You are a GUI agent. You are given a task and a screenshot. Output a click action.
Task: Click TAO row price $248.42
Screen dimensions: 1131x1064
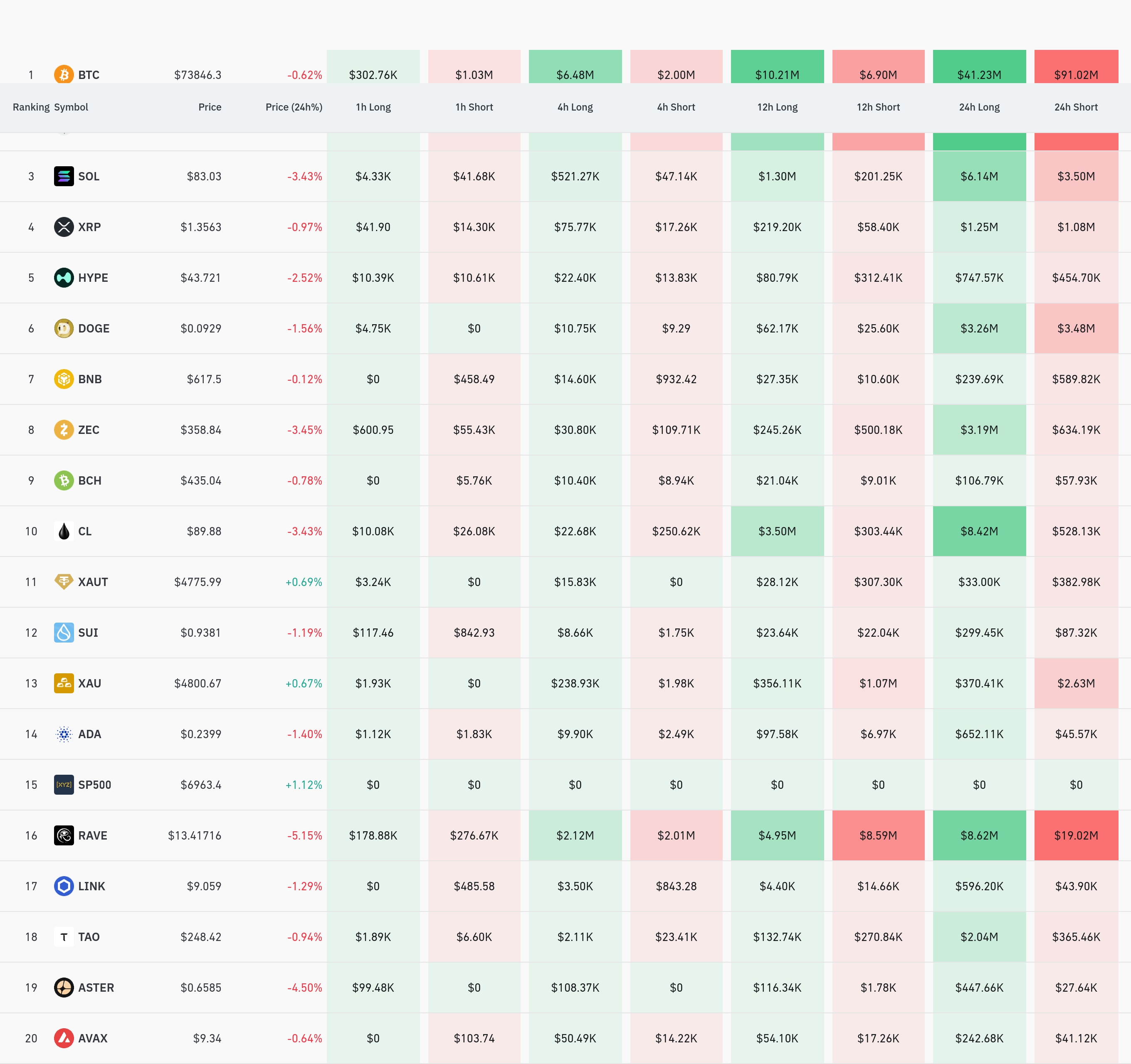(201, 937)
